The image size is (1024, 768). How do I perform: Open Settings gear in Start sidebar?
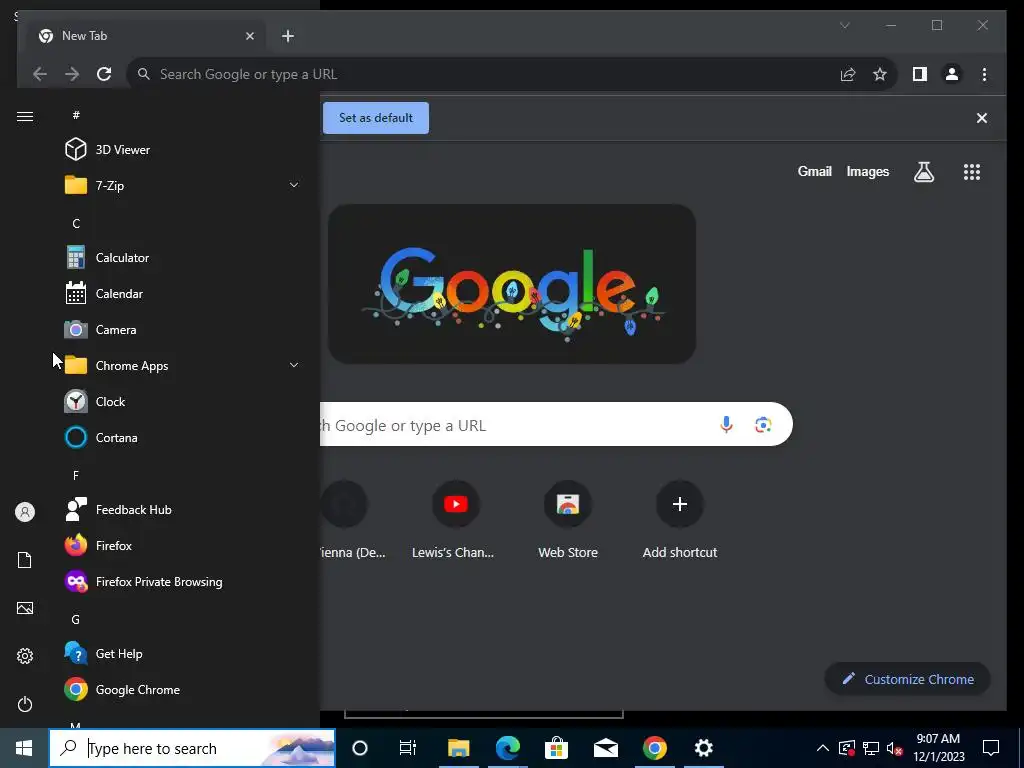click(25, 656)
